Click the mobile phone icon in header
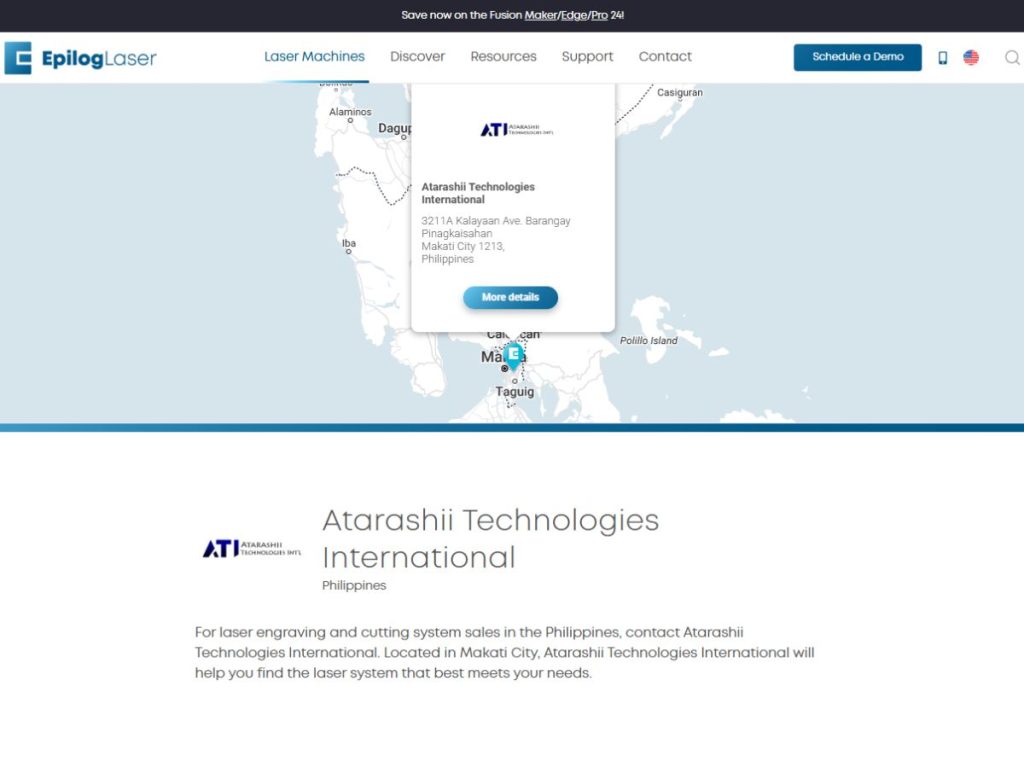This screenshot has height=768, width=1024. coord(942,58)
